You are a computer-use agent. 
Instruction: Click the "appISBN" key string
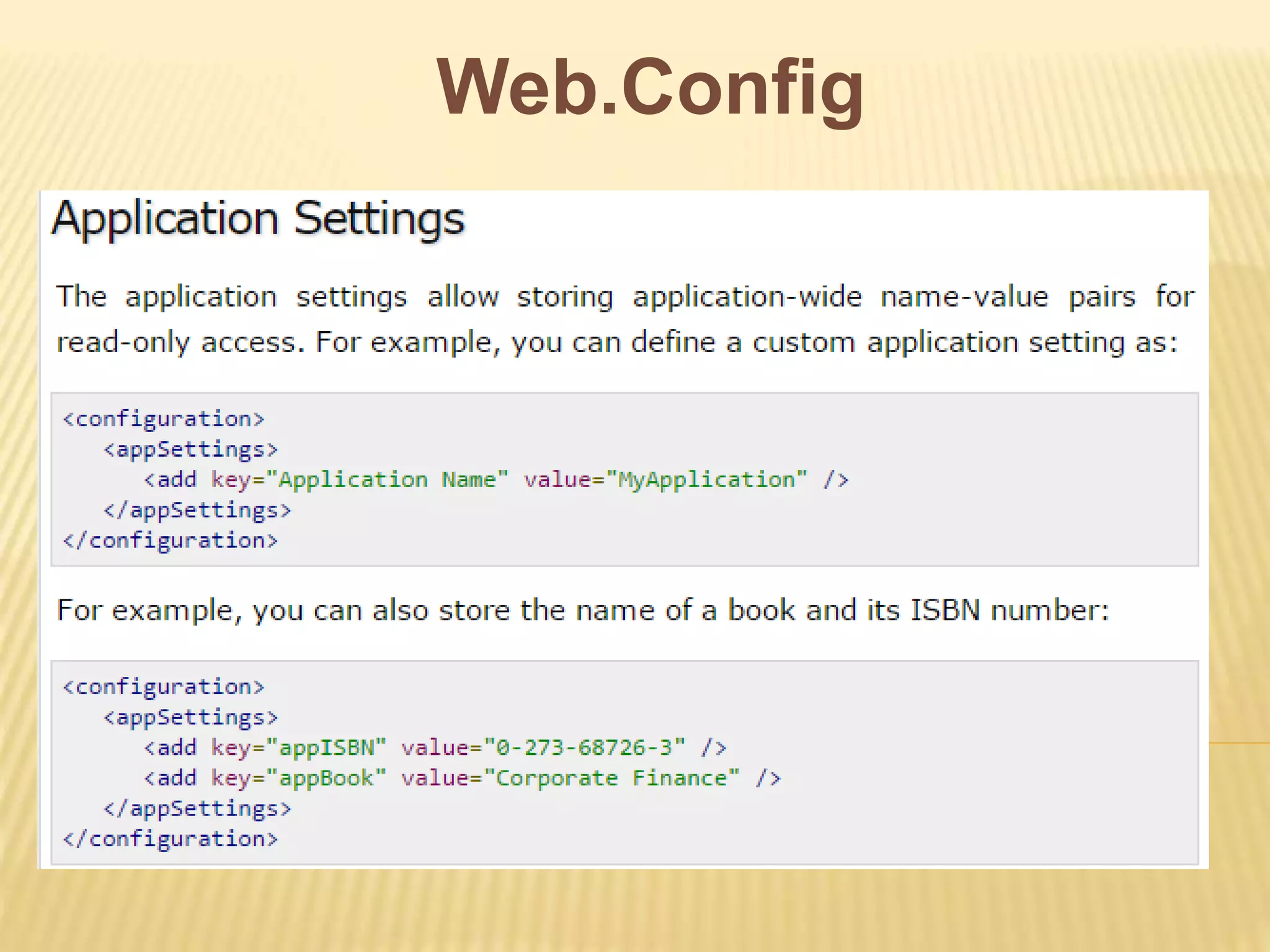[326, 747]
